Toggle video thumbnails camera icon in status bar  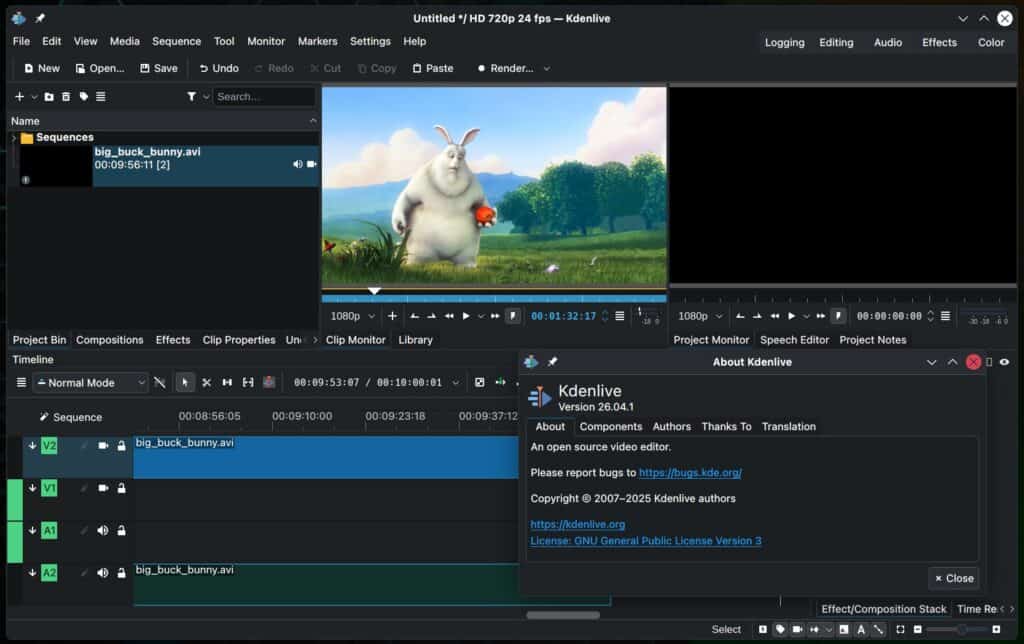(x=797, y=630)
